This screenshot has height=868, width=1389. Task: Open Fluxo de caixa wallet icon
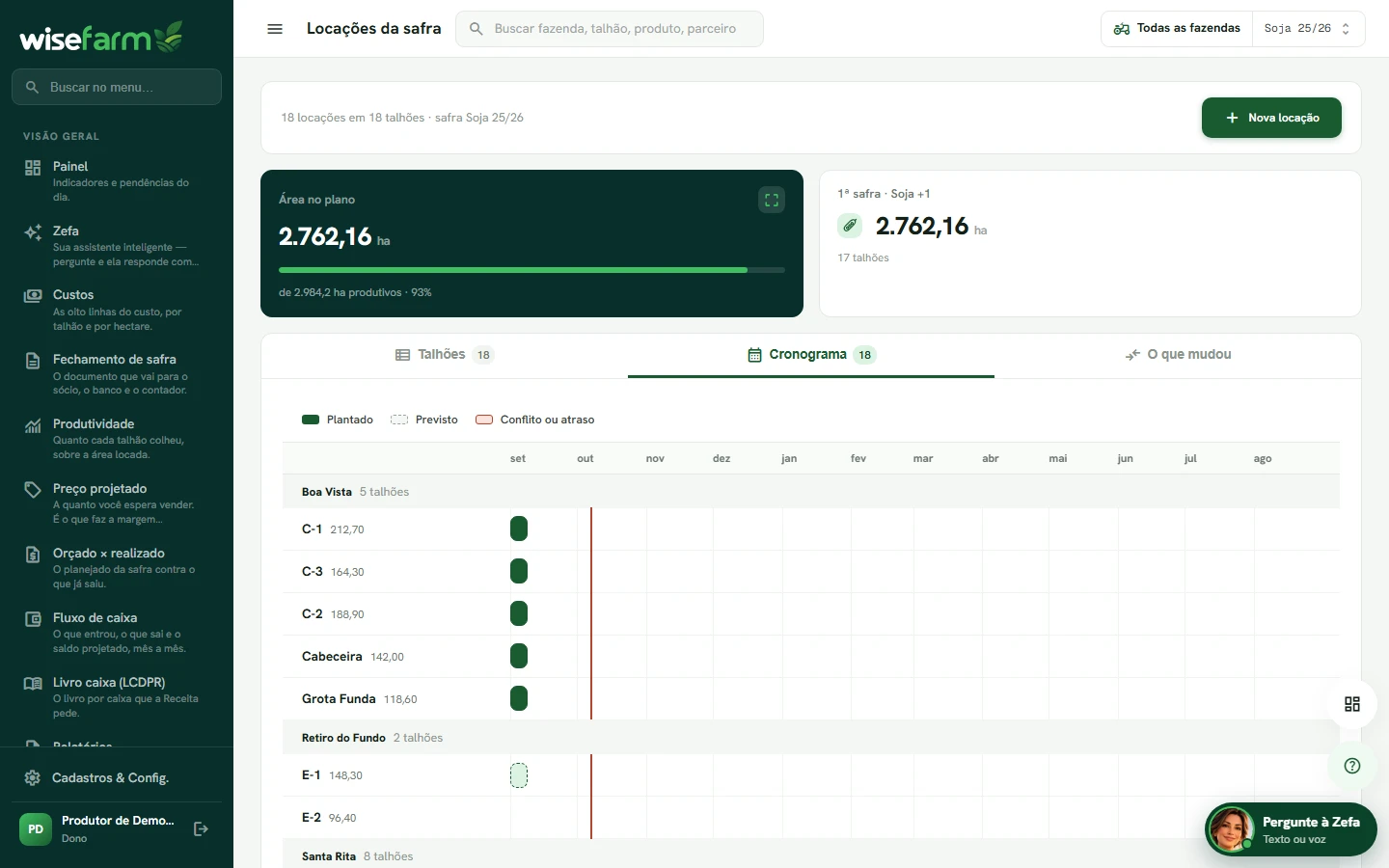(x=33, y=619)
